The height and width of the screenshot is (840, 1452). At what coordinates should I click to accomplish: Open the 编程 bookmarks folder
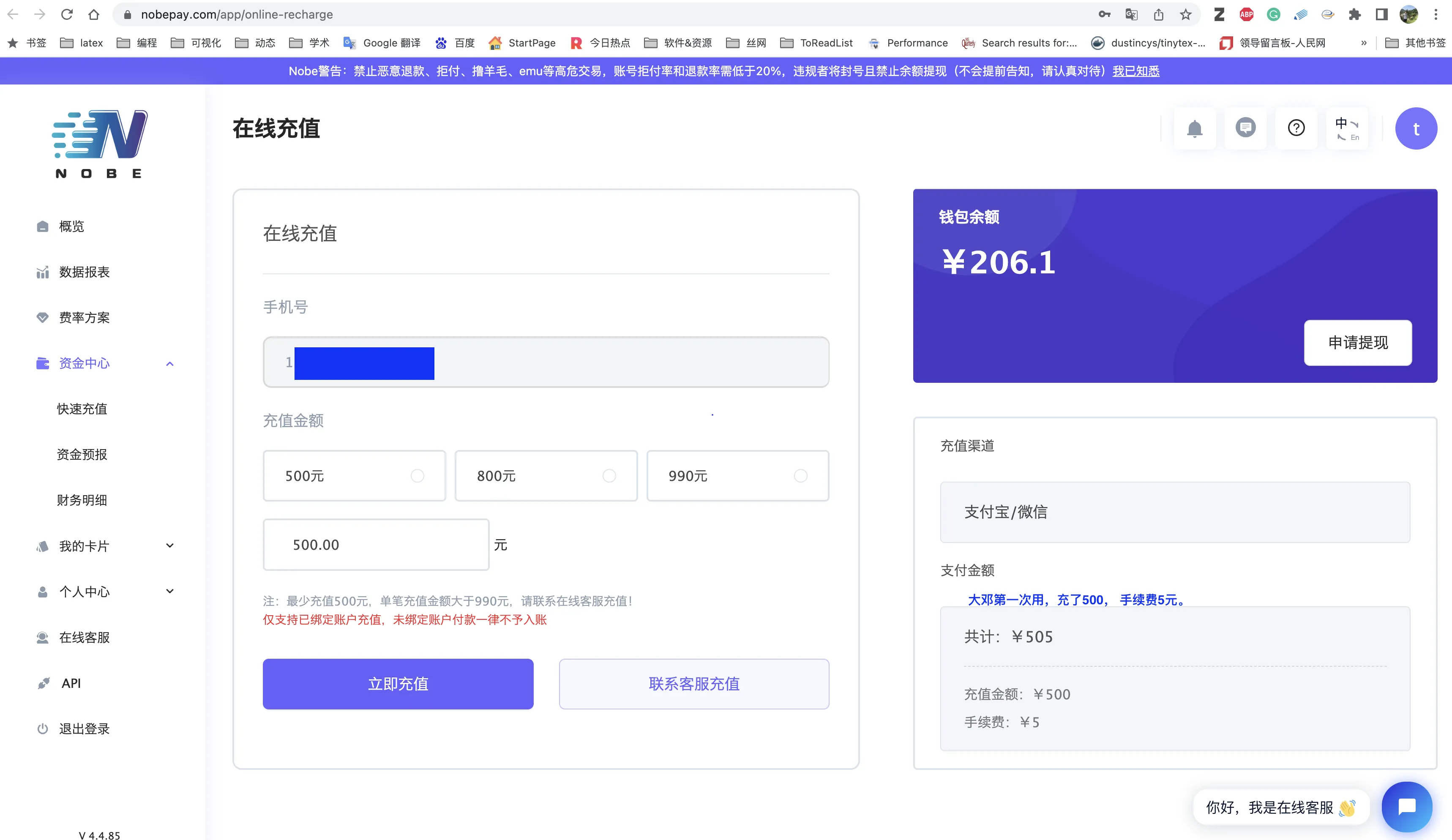(137, 43)
